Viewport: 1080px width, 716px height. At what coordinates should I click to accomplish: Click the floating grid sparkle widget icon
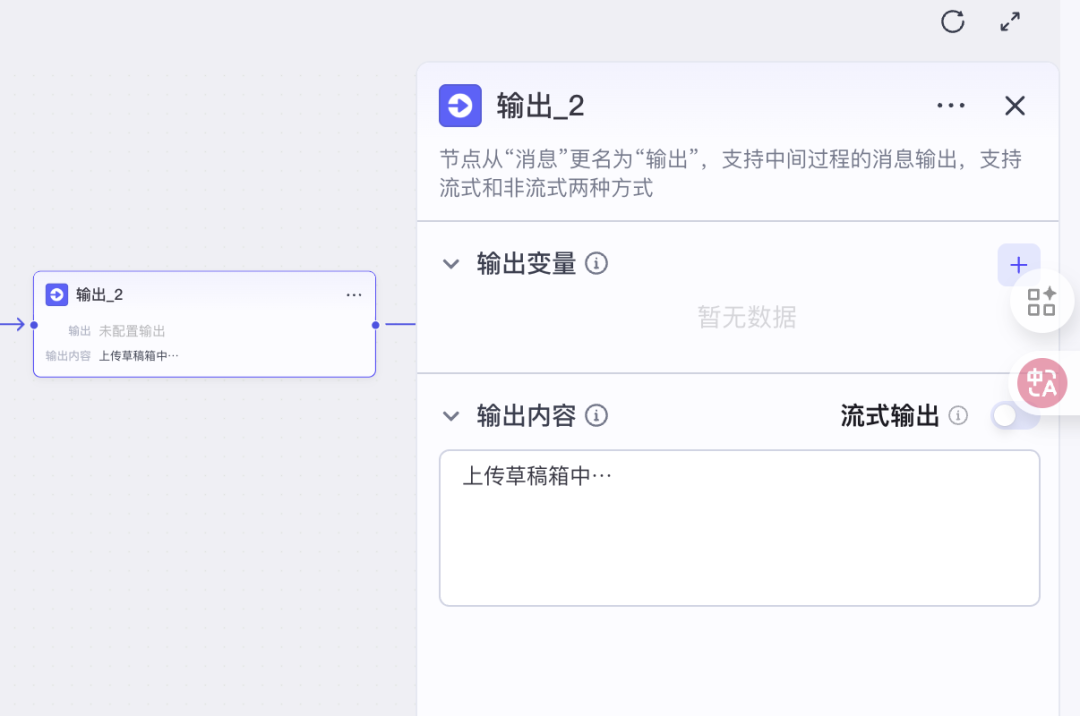pos(1042,301)
